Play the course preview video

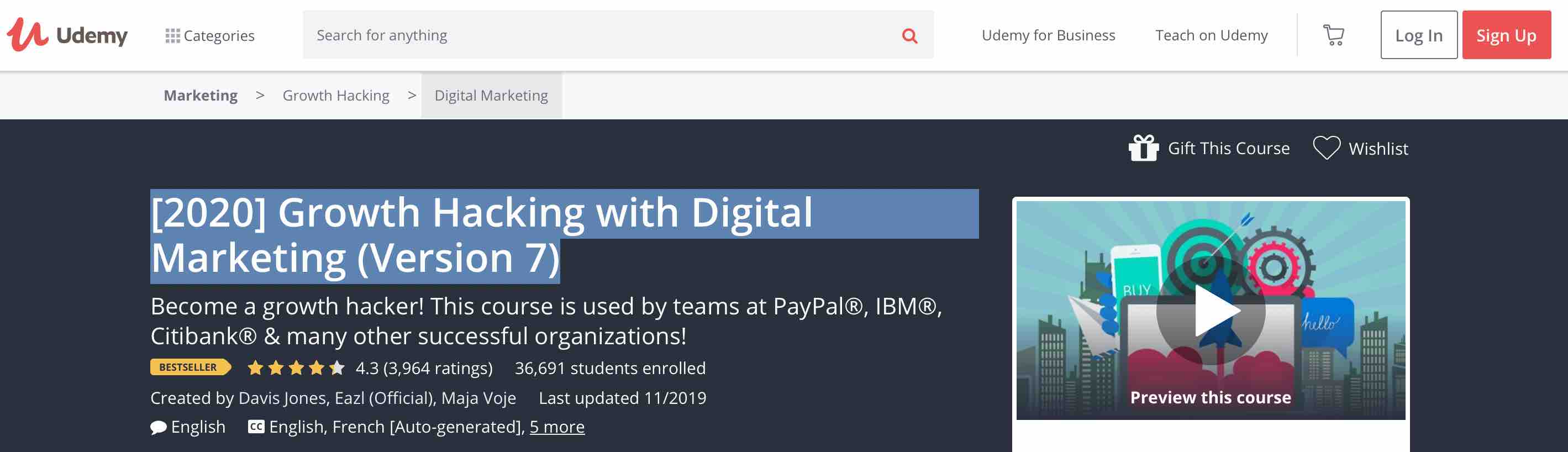click(1210, 310)
